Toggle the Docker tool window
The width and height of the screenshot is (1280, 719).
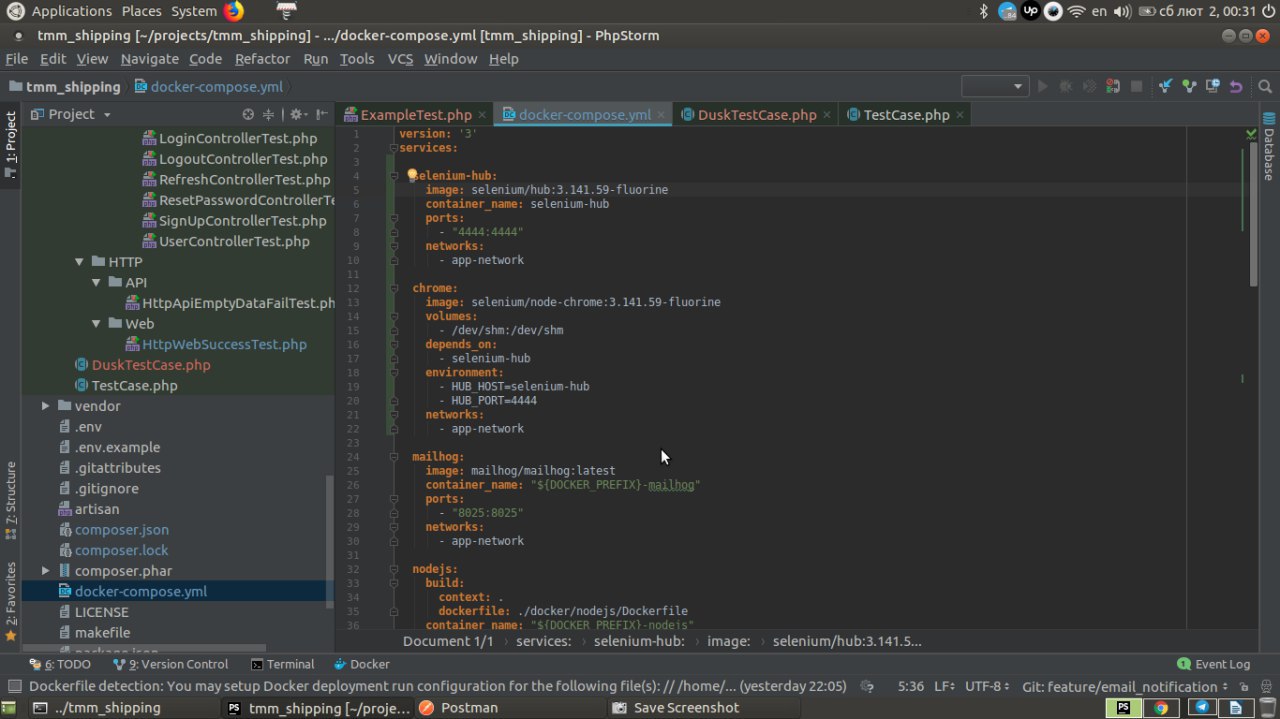coord(362,664)
